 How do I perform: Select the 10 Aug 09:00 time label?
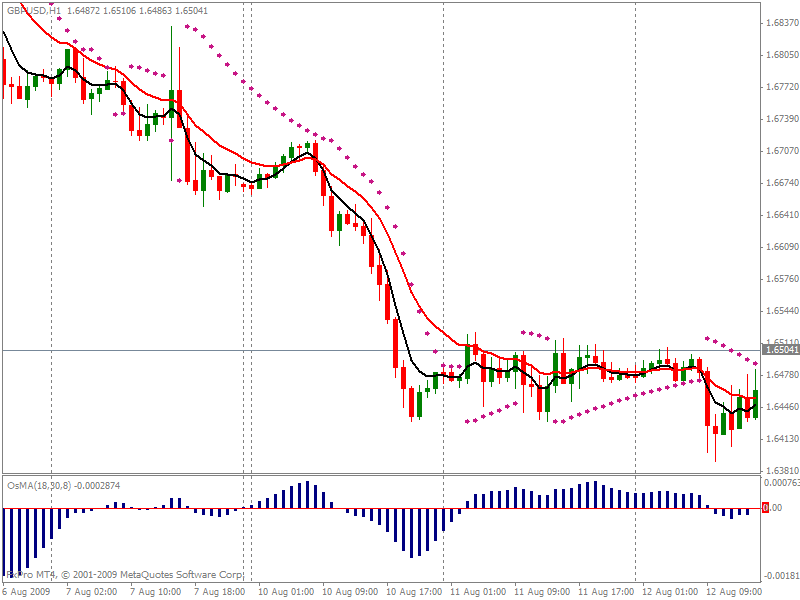click(349, 592)
